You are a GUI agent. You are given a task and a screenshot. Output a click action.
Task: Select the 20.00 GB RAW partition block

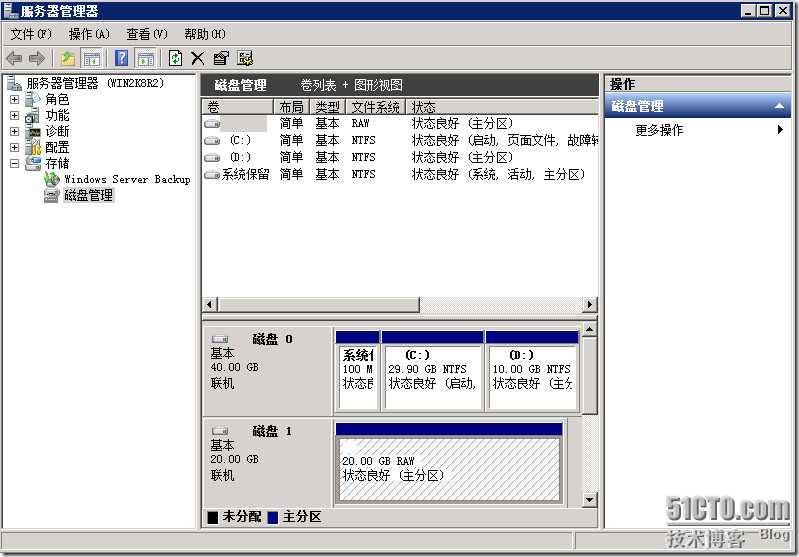(449, 463)
